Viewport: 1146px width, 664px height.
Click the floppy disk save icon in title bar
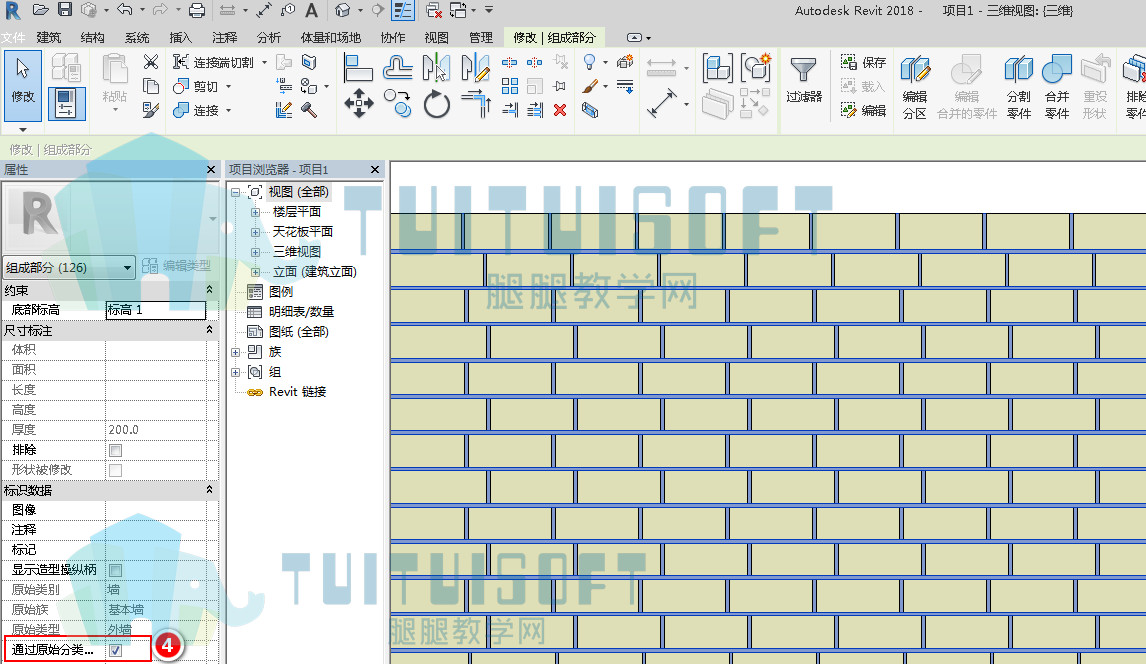pos(65,9)
